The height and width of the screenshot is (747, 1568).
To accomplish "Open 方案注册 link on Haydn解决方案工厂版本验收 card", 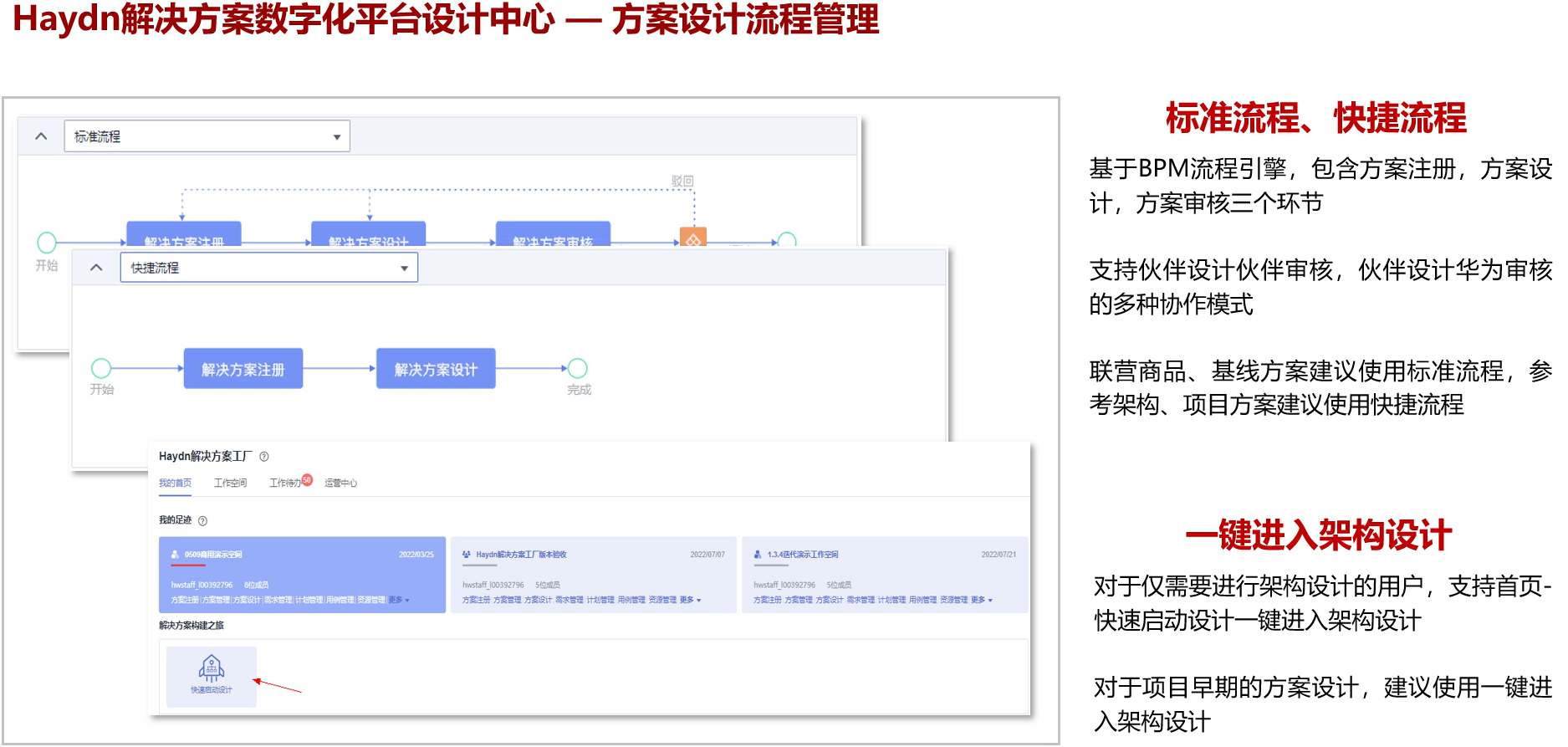I will [x=476, y=600].
